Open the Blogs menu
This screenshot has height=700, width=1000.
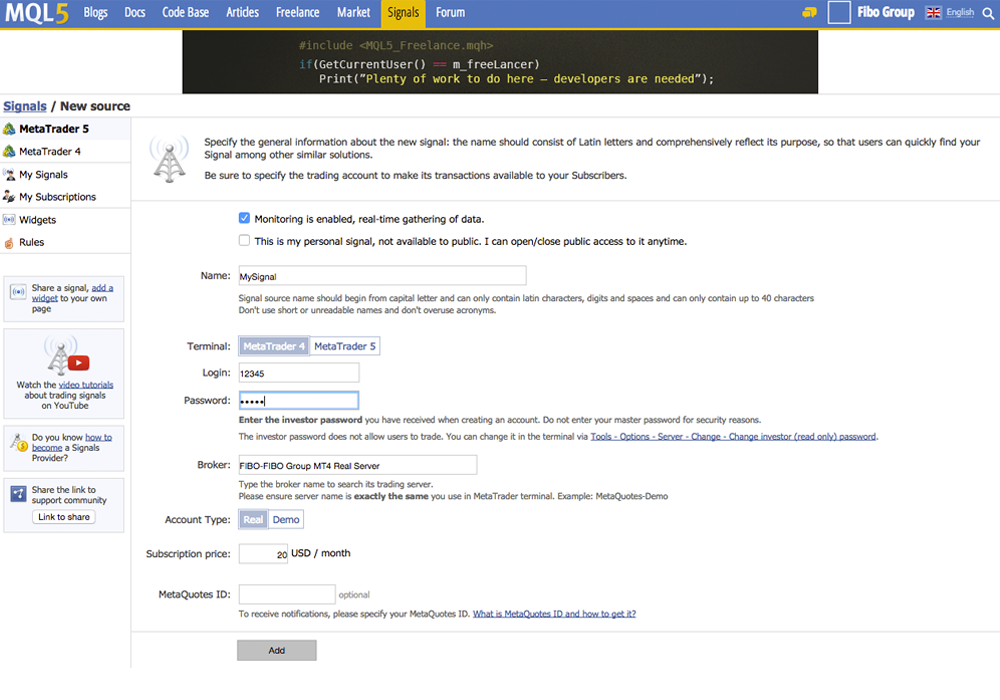click(96, 13)
